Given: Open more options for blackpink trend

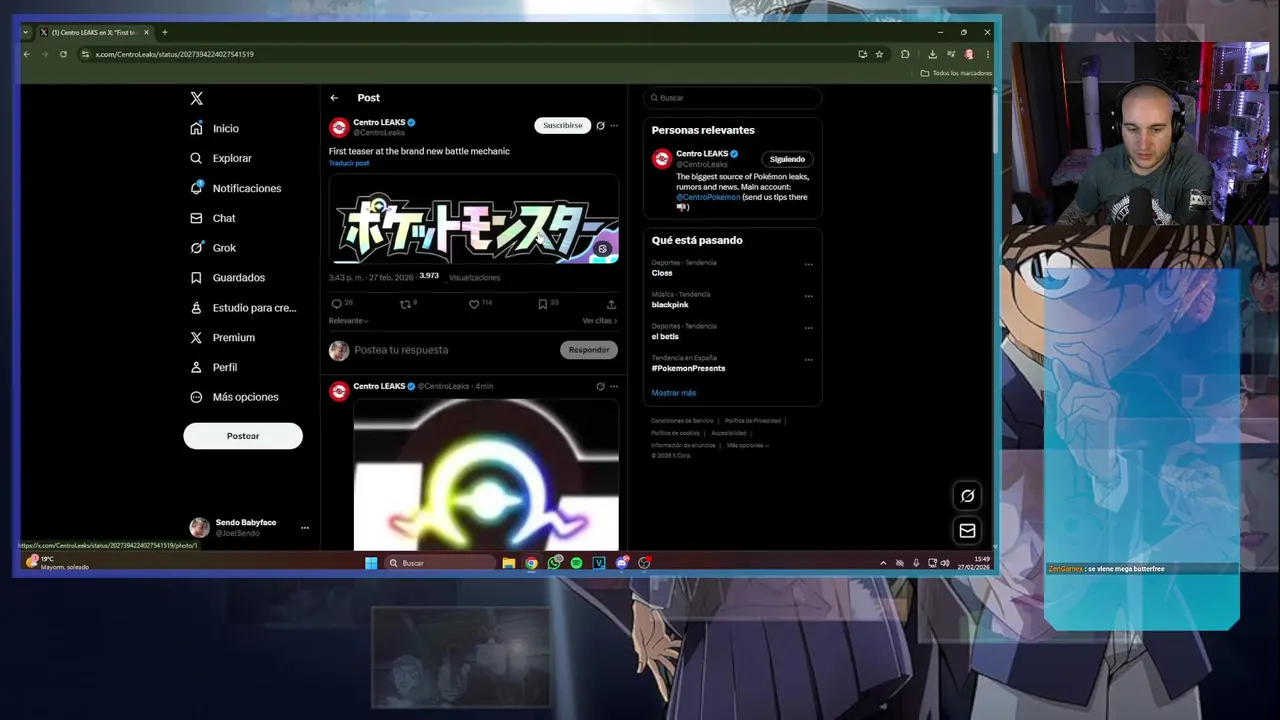Looking at the screenshot, I should click(x=809, y=297).
